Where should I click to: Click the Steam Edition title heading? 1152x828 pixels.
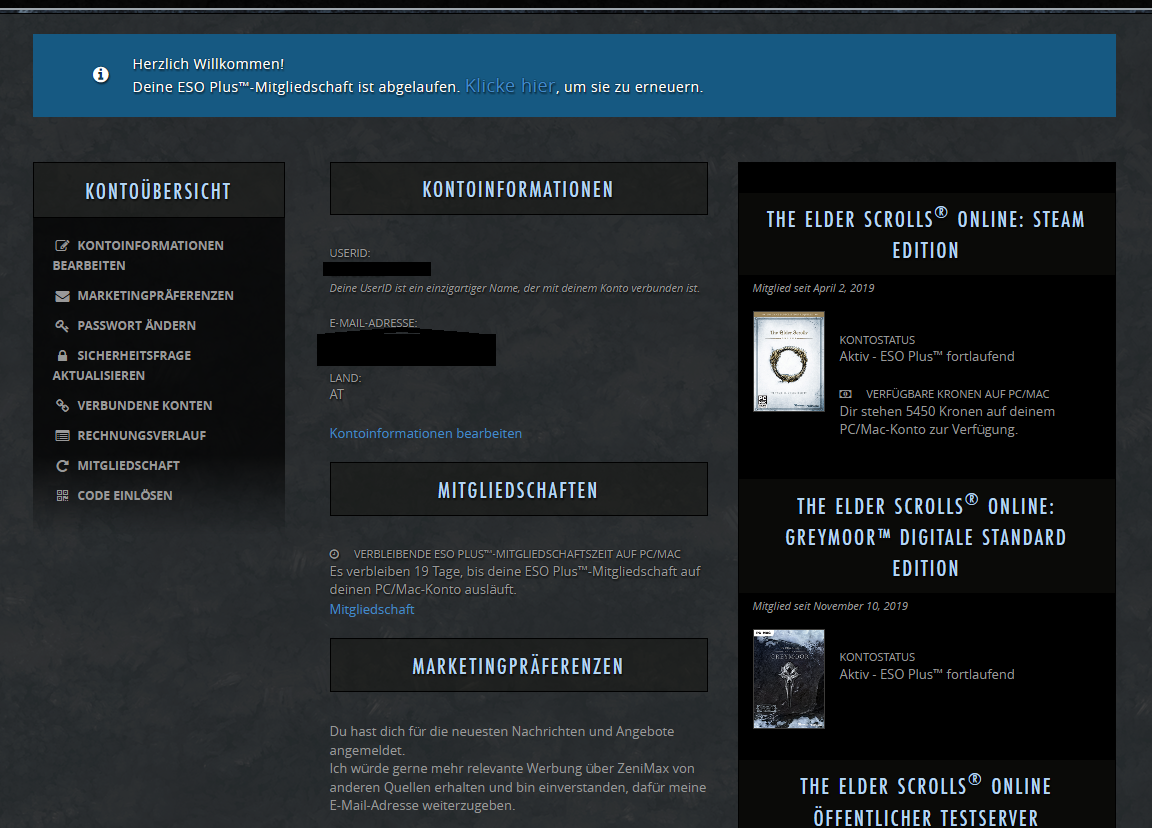[926, 234]
